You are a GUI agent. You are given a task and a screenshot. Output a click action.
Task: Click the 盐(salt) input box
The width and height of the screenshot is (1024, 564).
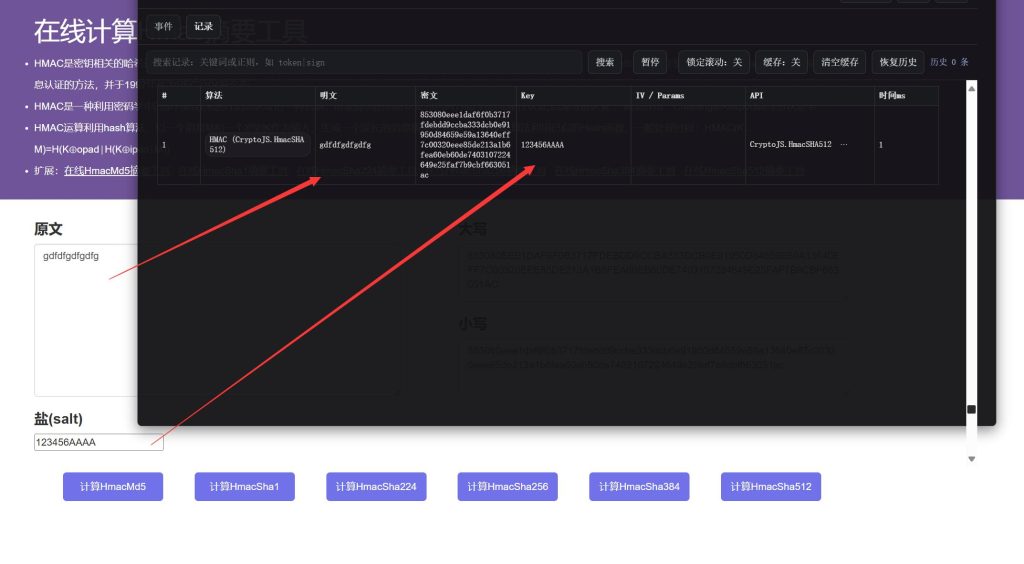98,442
